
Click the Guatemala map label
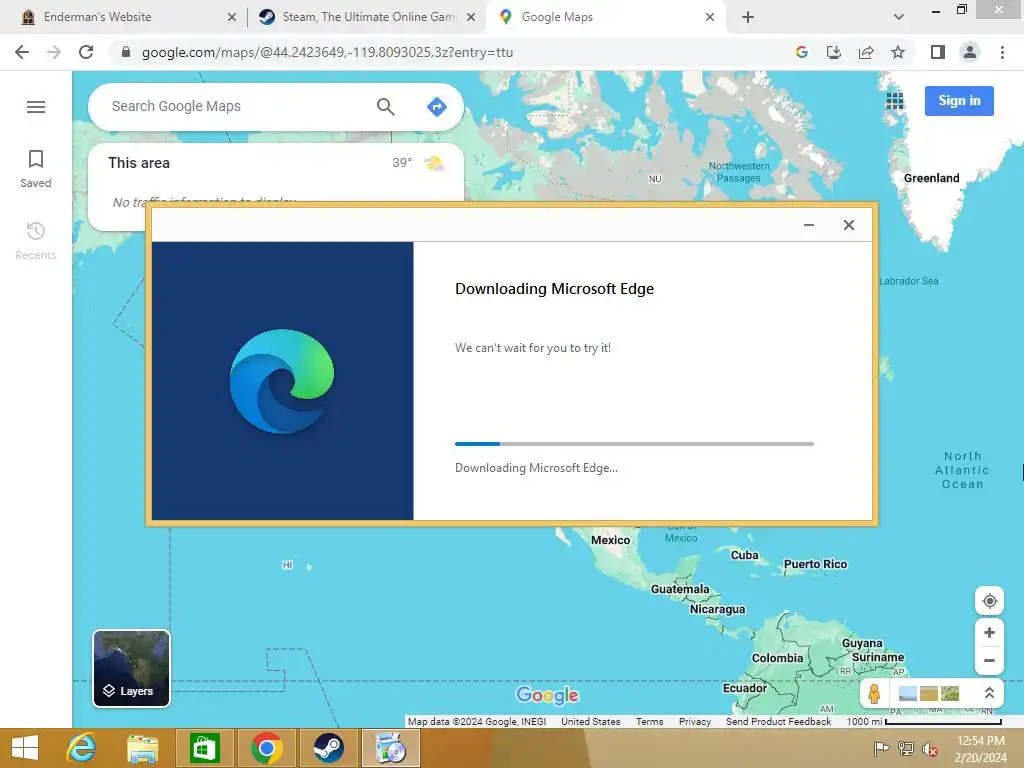pyautogui.click(x=680, y=589)
